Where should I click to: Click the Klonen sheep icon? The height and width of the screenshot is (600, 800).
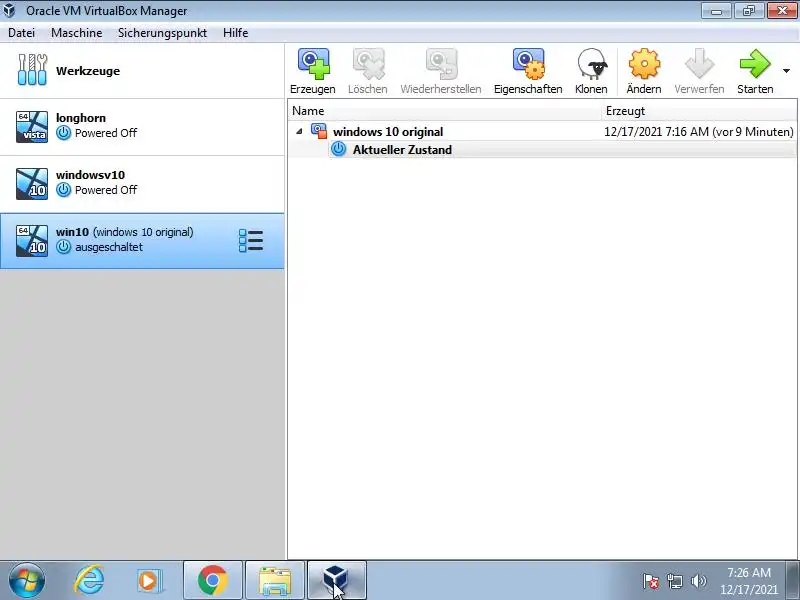coord(592,64)
